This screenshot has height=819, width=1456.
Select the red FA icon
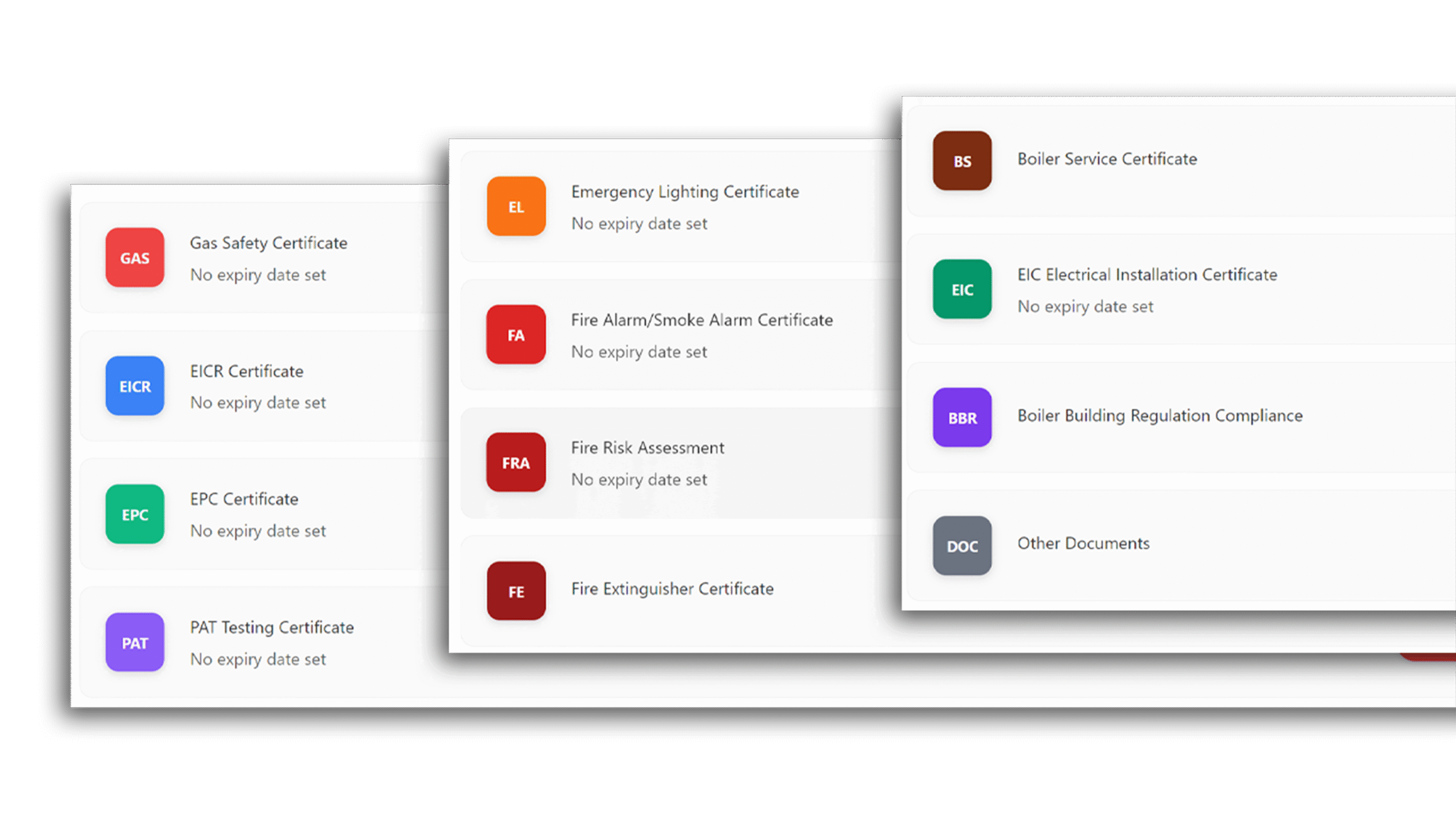coord(516,335)
